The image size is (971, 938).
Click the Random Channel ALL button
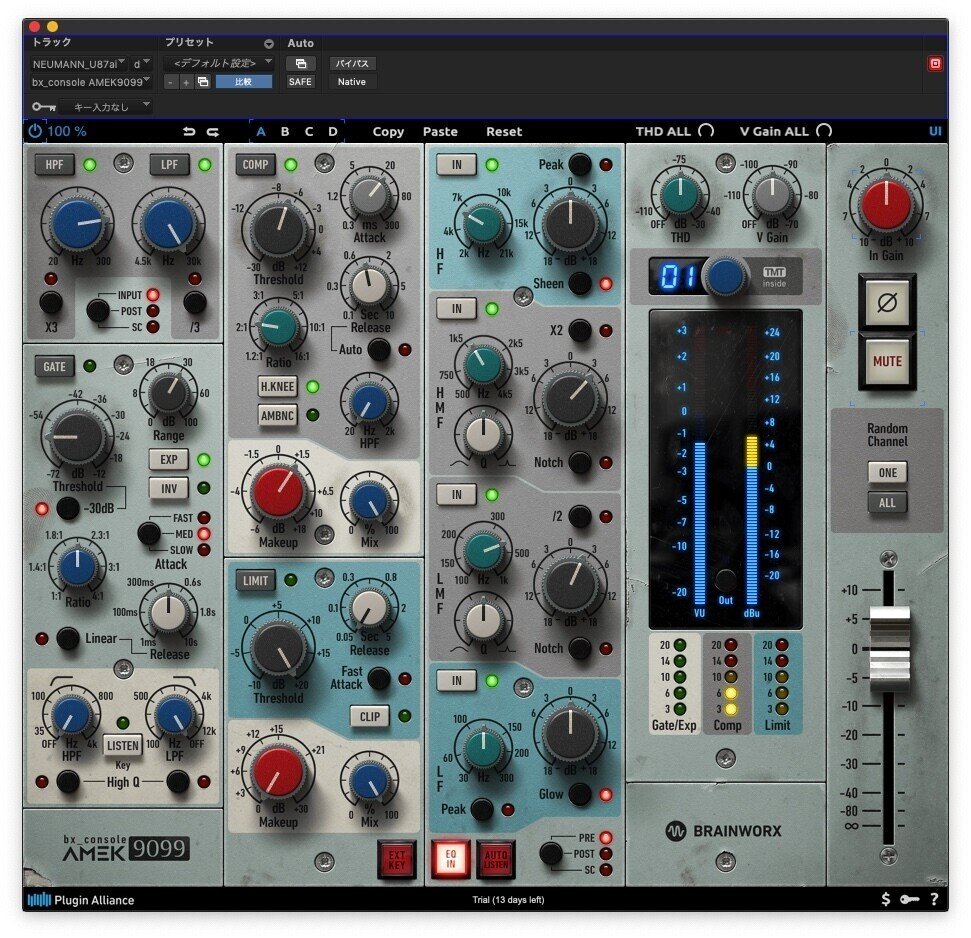coord(887,503)
